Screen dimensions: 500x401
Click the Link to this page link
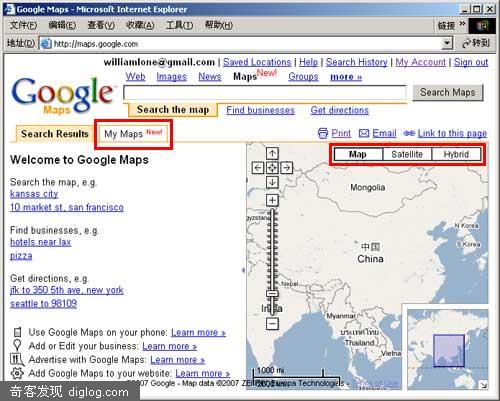(x=452, y=134)
